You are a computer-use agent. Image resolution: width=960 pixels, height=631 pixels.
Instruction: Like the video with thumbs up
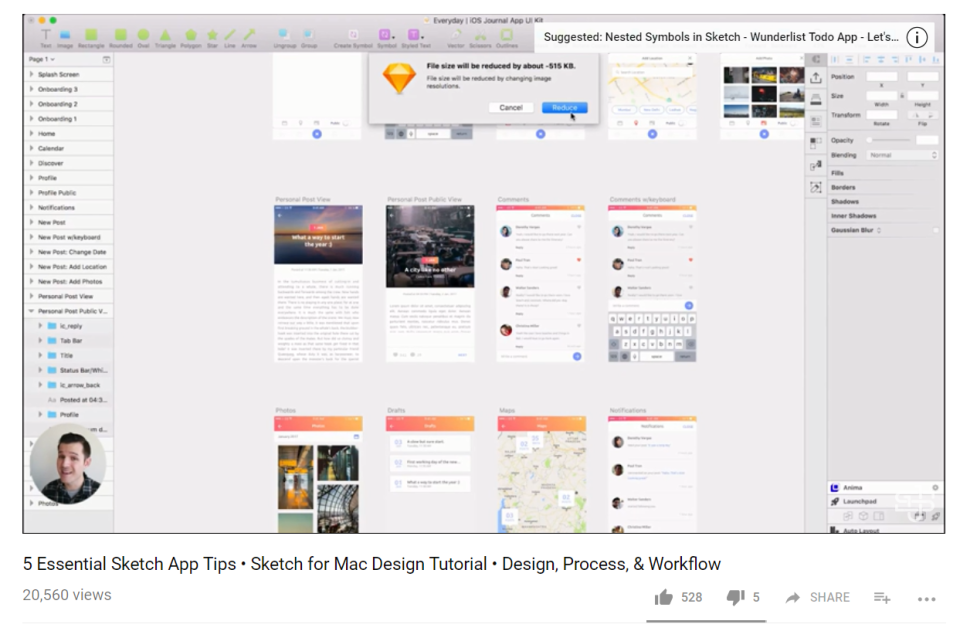pyautogui.click(x=664, y=597)
